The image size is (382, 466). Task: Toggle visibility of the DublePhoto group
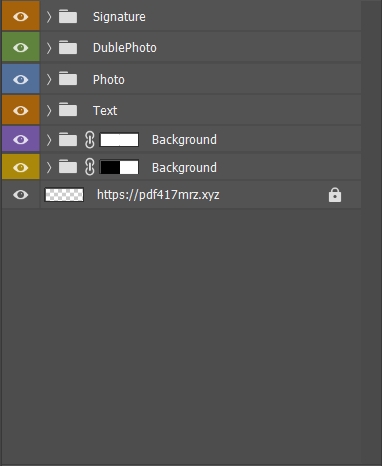point(21,48)
